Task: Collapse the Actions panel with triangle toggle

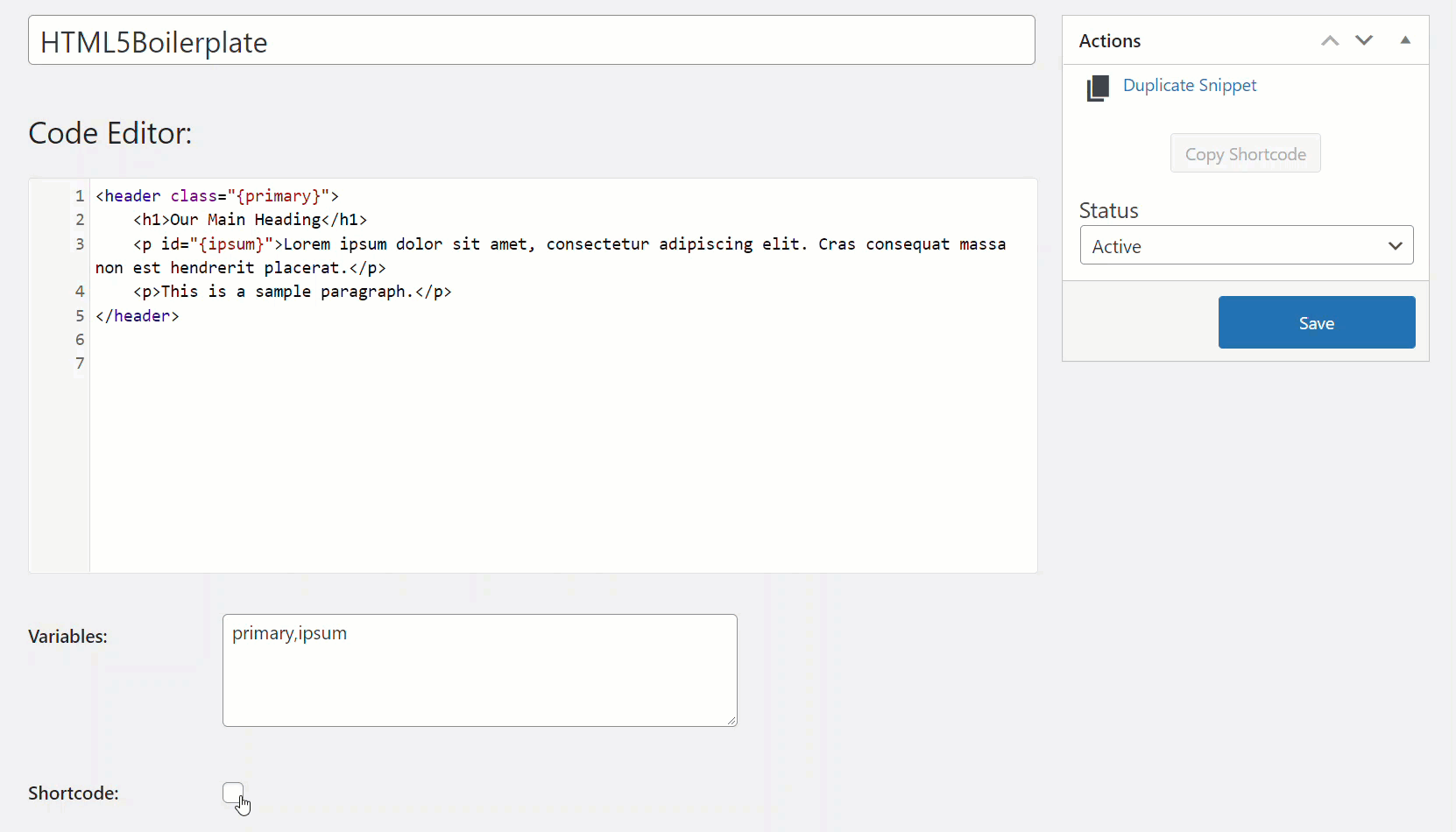Action: pyautogui.click(x=1405, y=40)
